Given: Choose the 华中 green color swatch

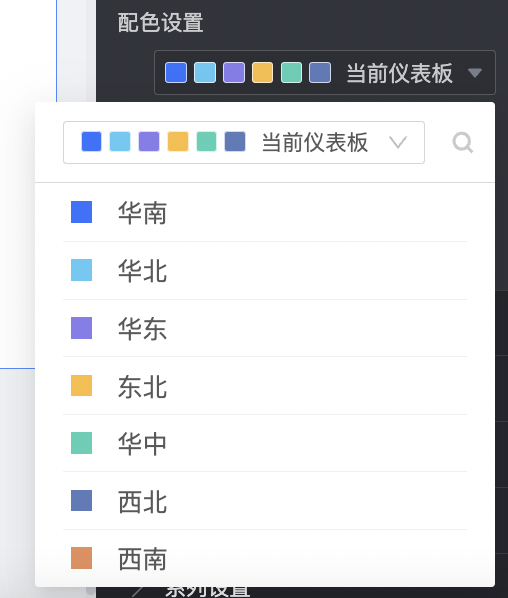Looking at the screenshot, I should coord(81,443).
